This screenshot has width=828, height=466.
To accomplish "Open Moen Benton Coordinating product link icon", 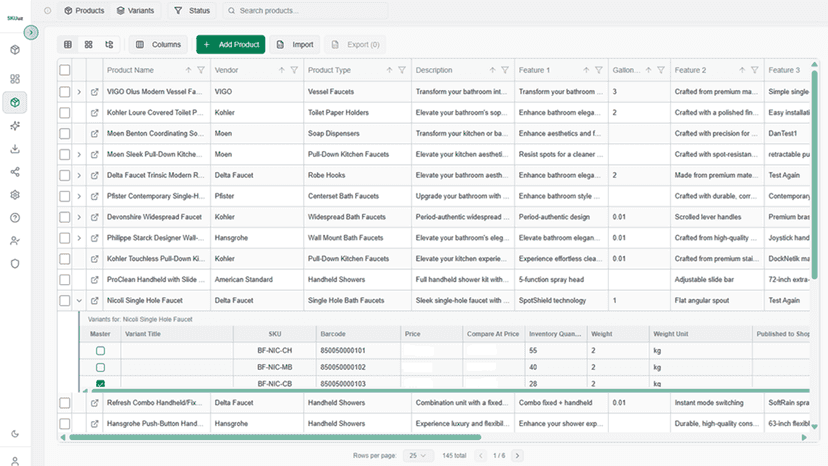I will [95, 134].
